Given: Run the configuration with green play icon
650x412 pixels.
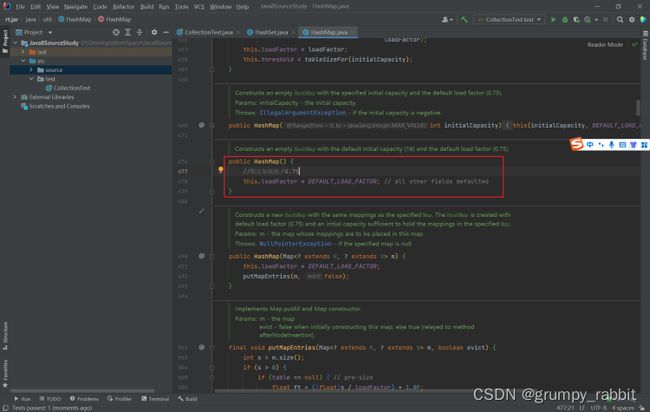Looking at the screenshot, I should tap(553, 19).
